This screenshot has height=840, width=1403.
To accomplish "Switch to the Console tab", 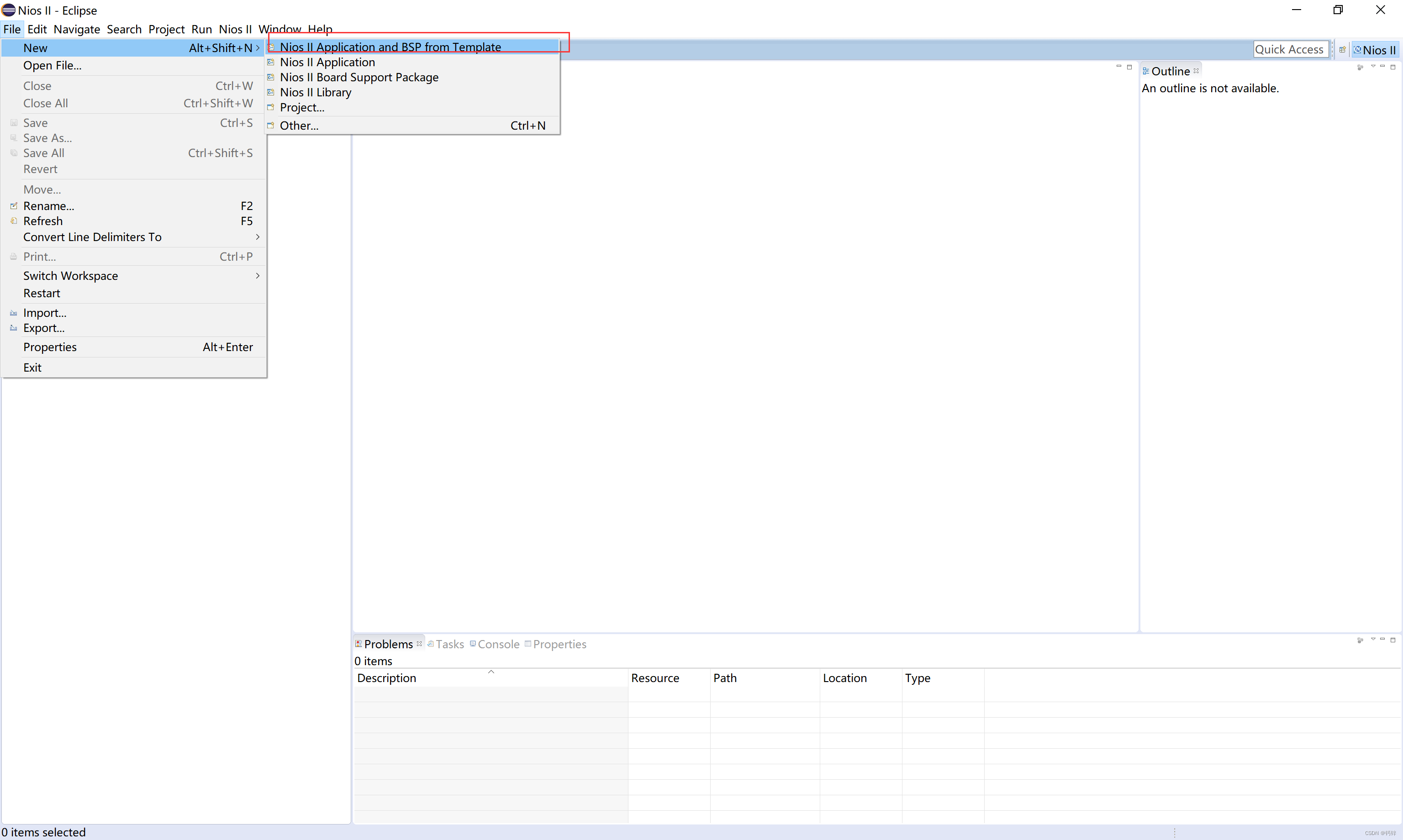I will pos(498,644).
